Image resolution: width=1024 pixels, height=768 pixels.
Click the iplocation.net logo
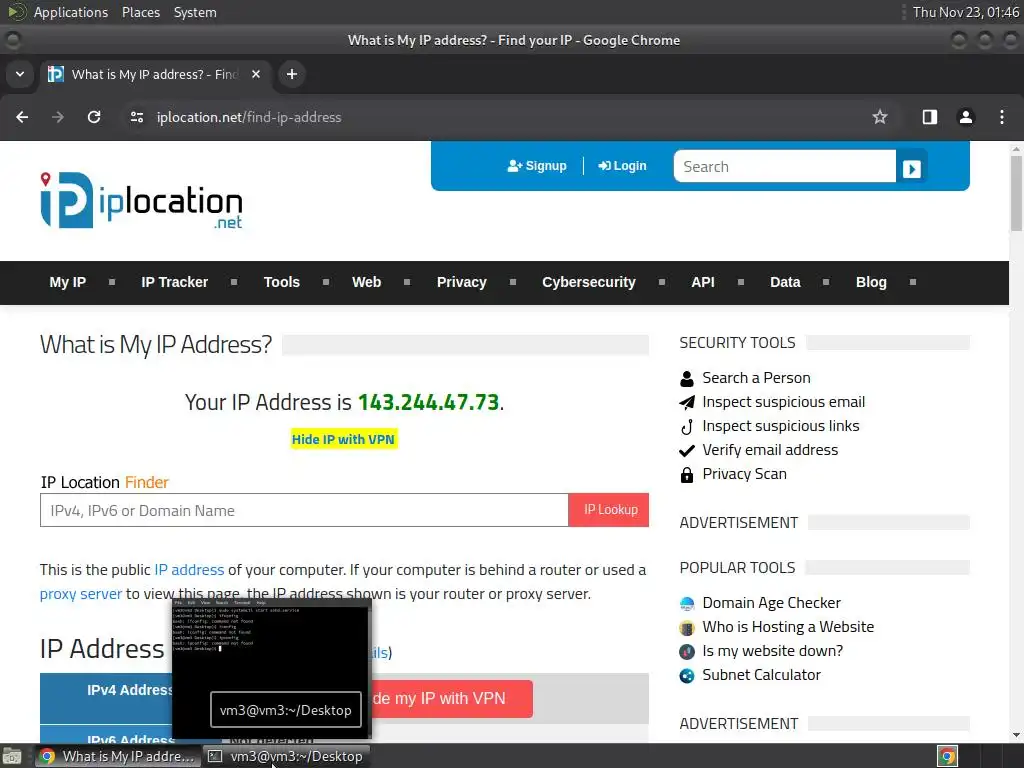pos(141,200)
